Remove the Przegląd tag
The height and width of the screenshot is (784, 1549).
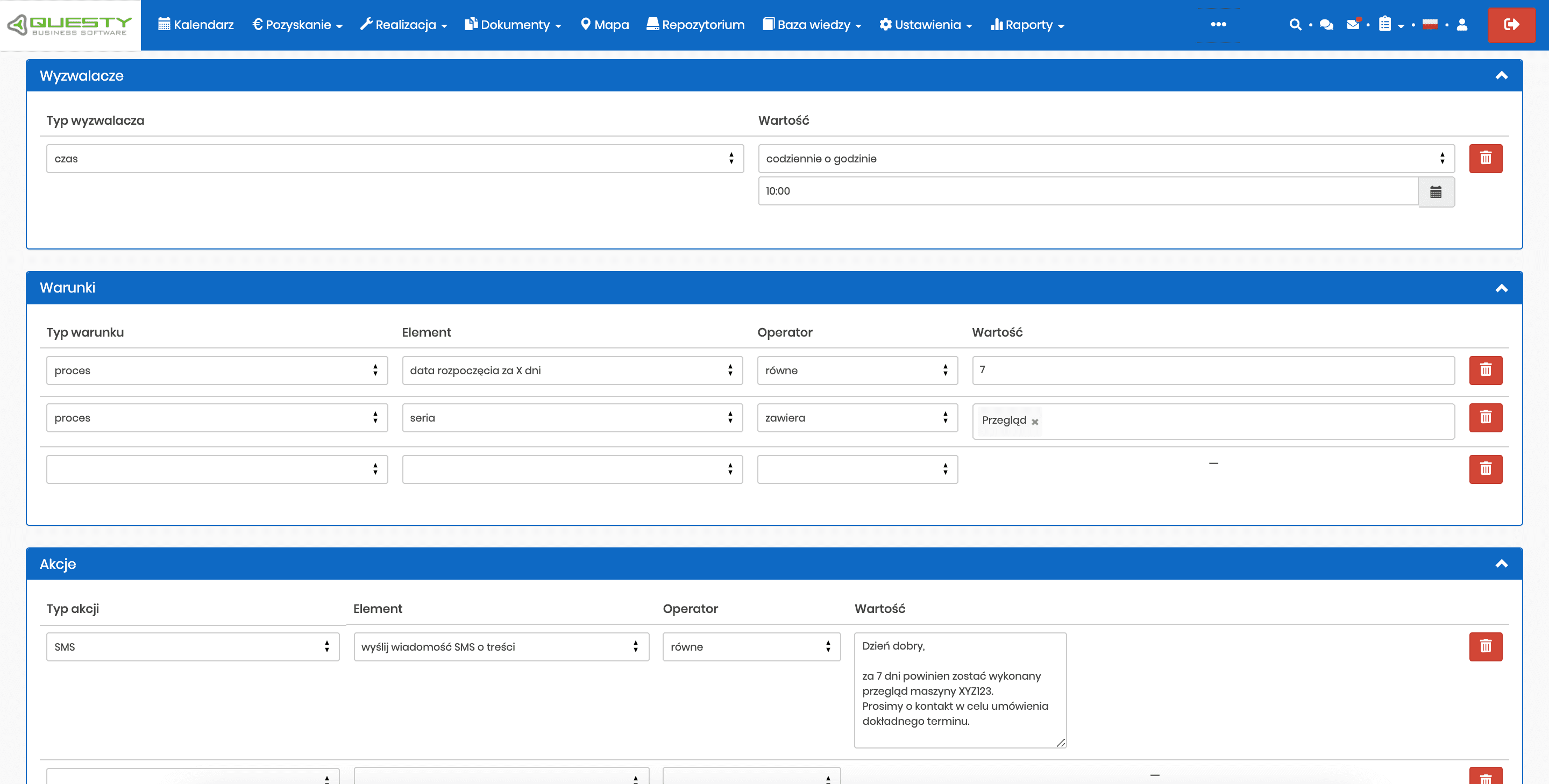1035,422
